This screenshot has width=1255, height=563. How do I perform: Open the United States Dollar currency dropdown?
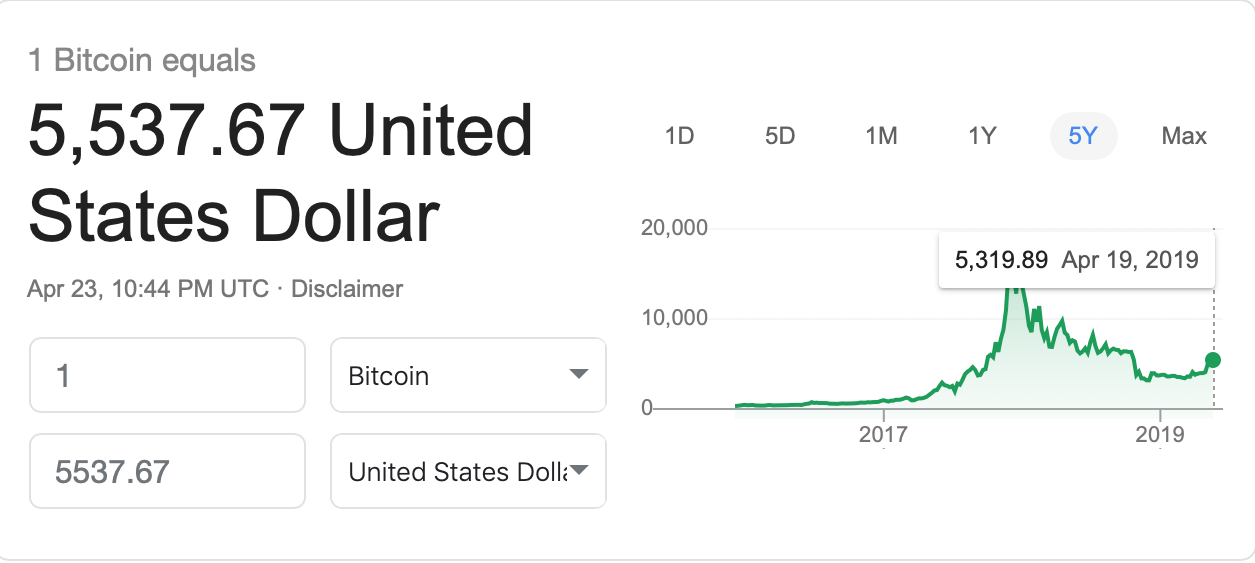pos(468,471)
